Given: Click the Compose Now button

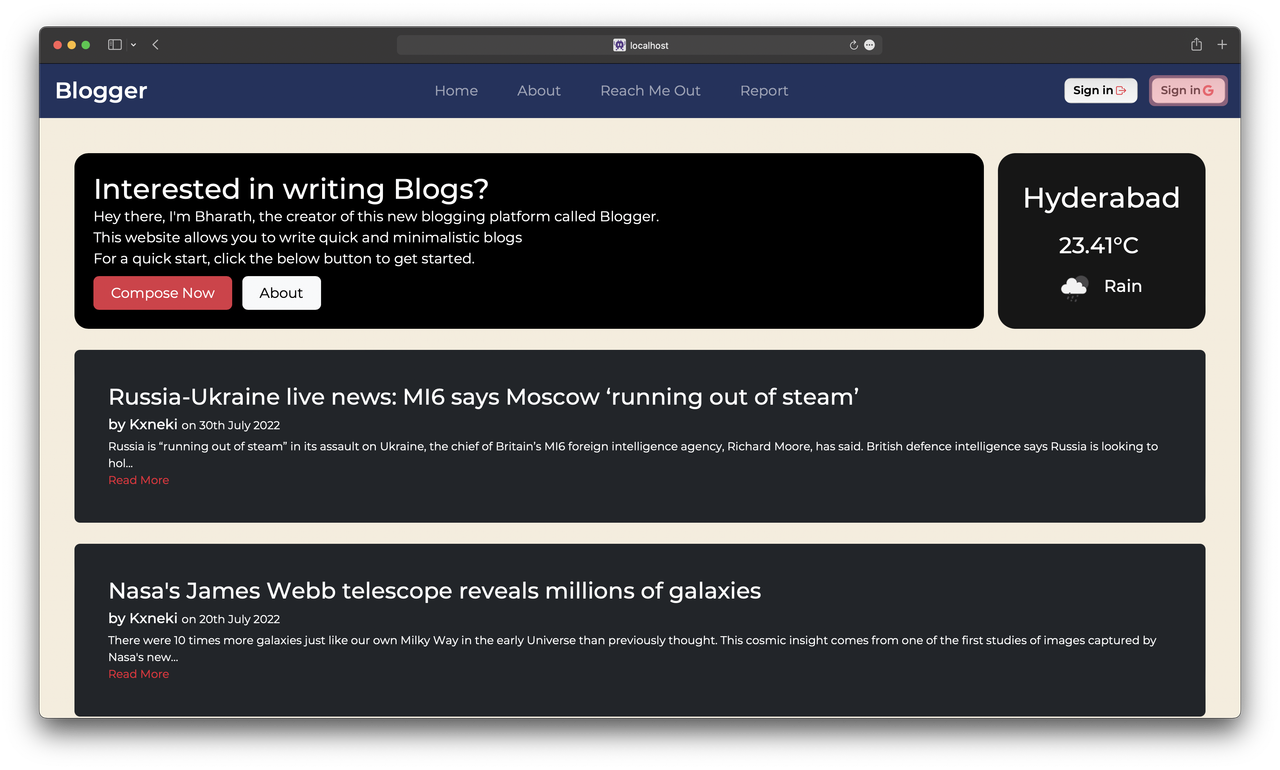Looking at the screenshot, I should [x=163, y=293].
